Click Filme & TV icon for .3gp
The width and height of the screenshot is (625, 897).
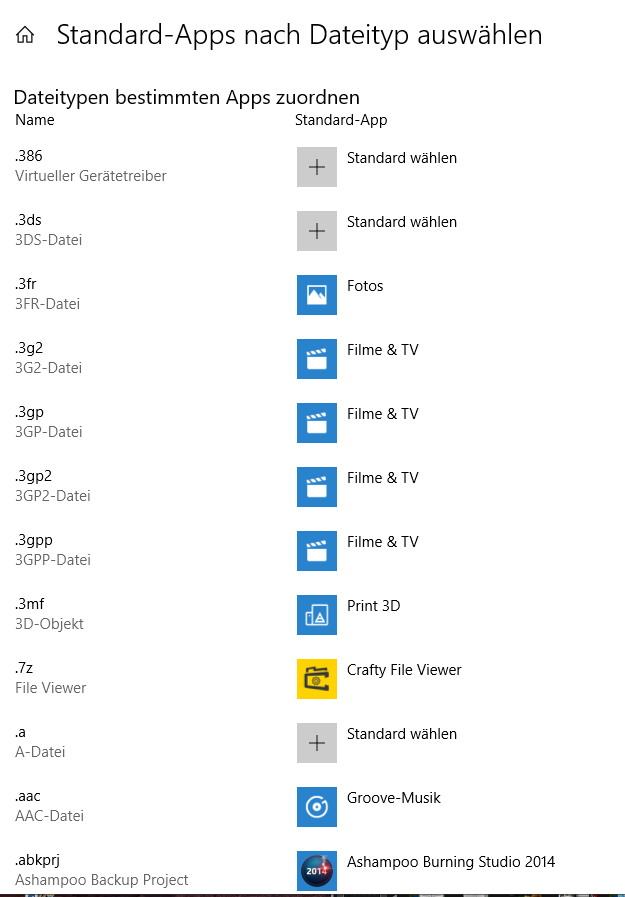tap(317, 423)
